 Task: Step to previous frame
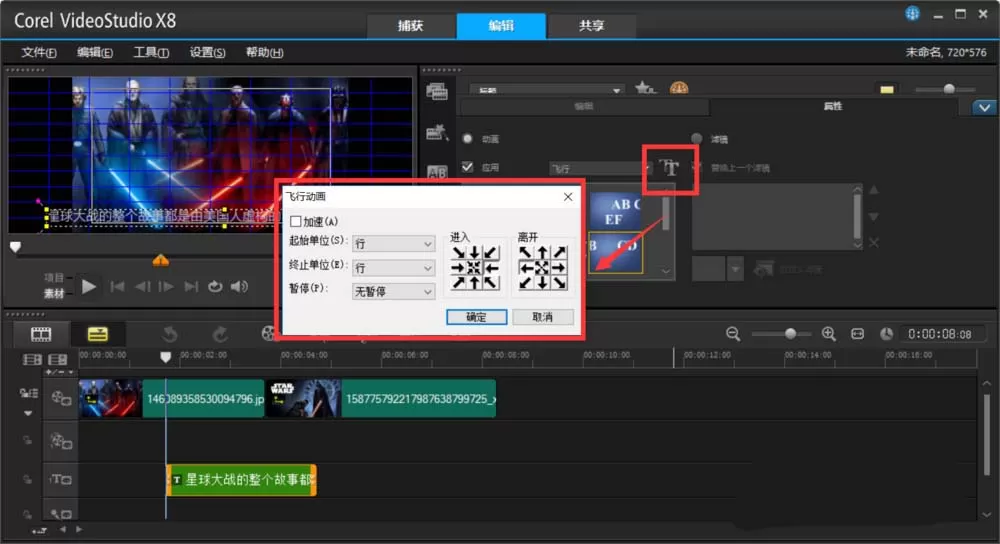[x=142, y=287]
